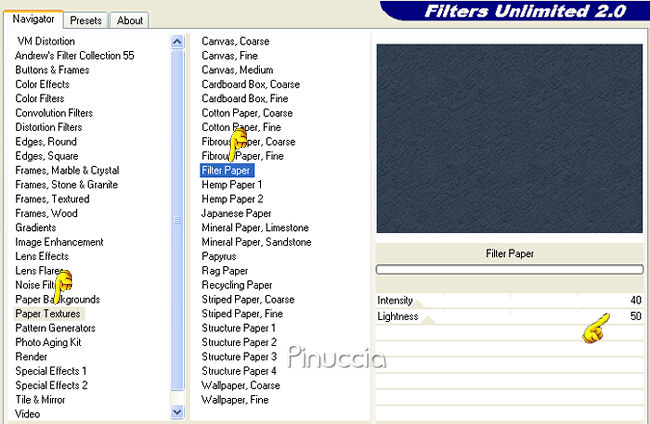Choose Structure Paper 2 filter
650x424 pixels.
point(239,342)
